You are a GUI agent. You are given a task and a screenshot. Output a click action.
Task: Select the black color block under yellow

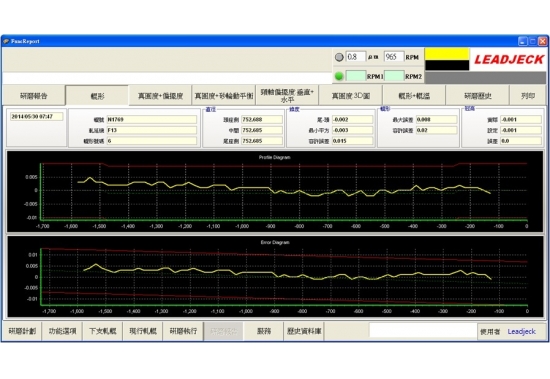coord(447,65)
